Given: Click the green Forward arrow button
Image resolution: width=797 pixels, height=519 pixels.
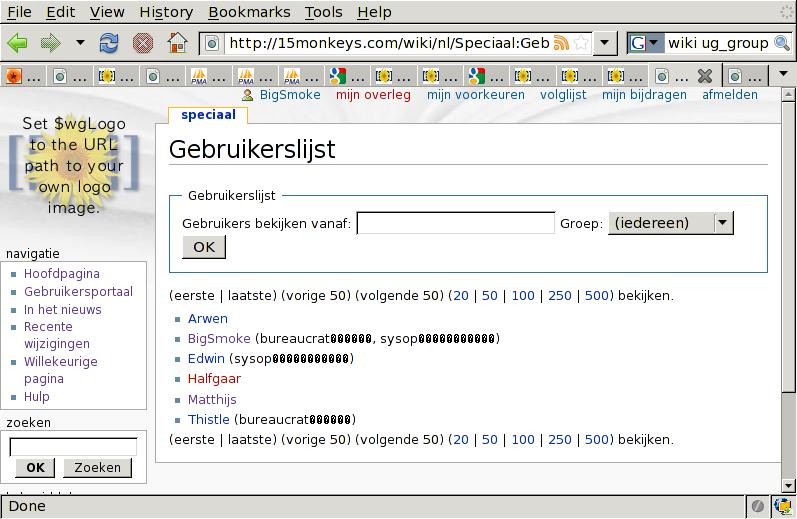Looking at the screenshot, I should pyautogui.click(x=50, y=43).
